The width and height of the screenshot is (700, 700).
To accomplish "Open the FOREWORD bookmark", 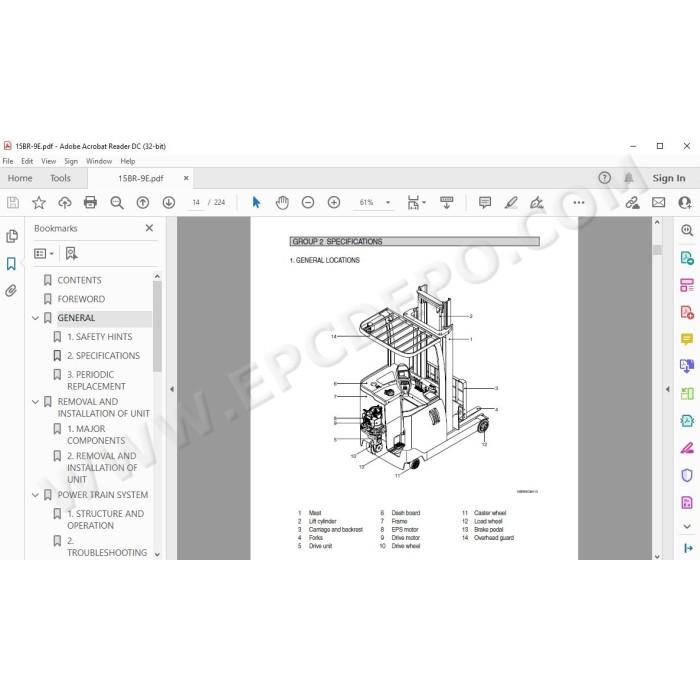I will click(x=81, y=299).
